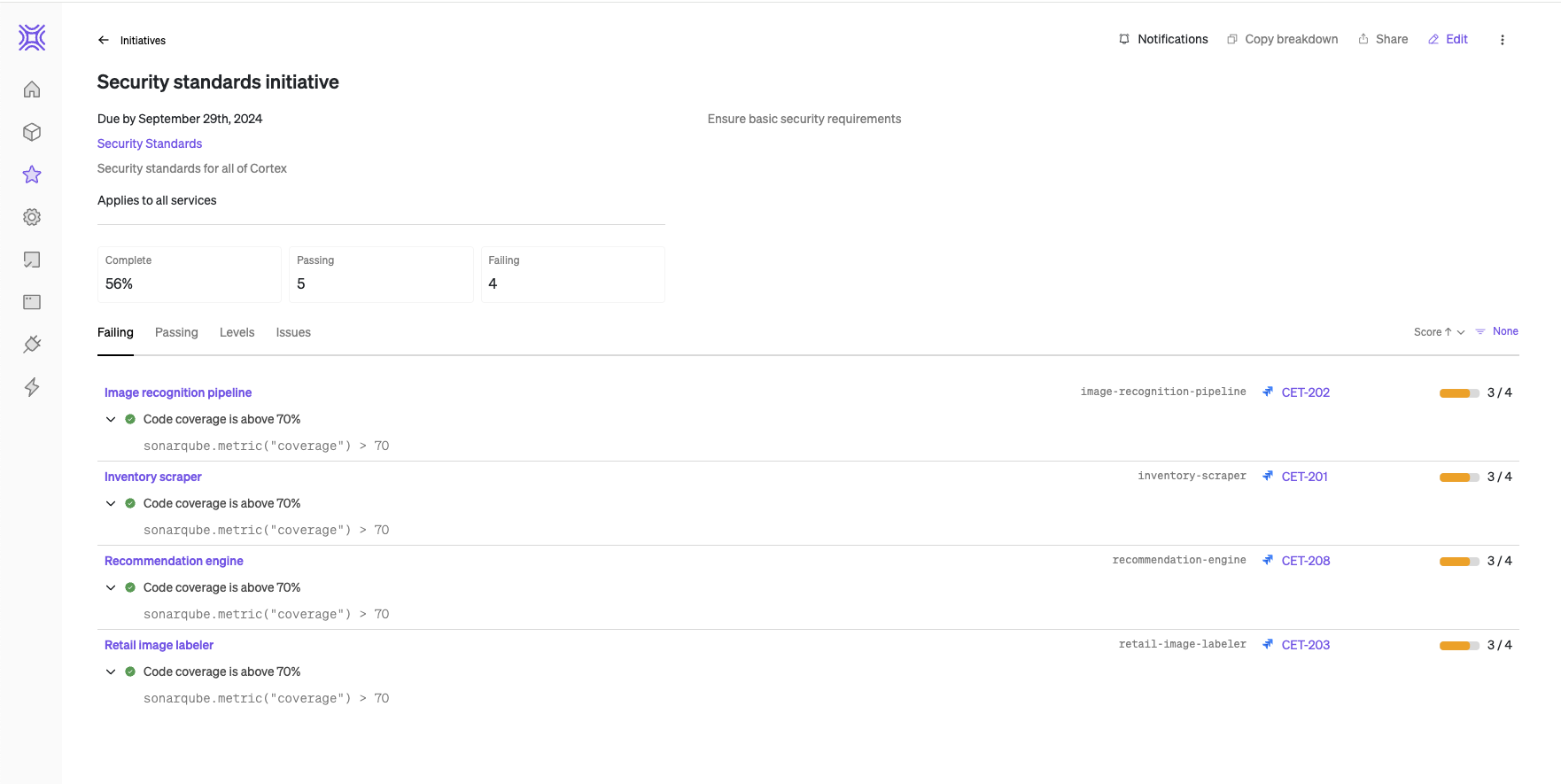Click the plug integrations icon in sidebar
This screenshot has width=1561, height=784.
pyautogui.click(x=32, y=345)
